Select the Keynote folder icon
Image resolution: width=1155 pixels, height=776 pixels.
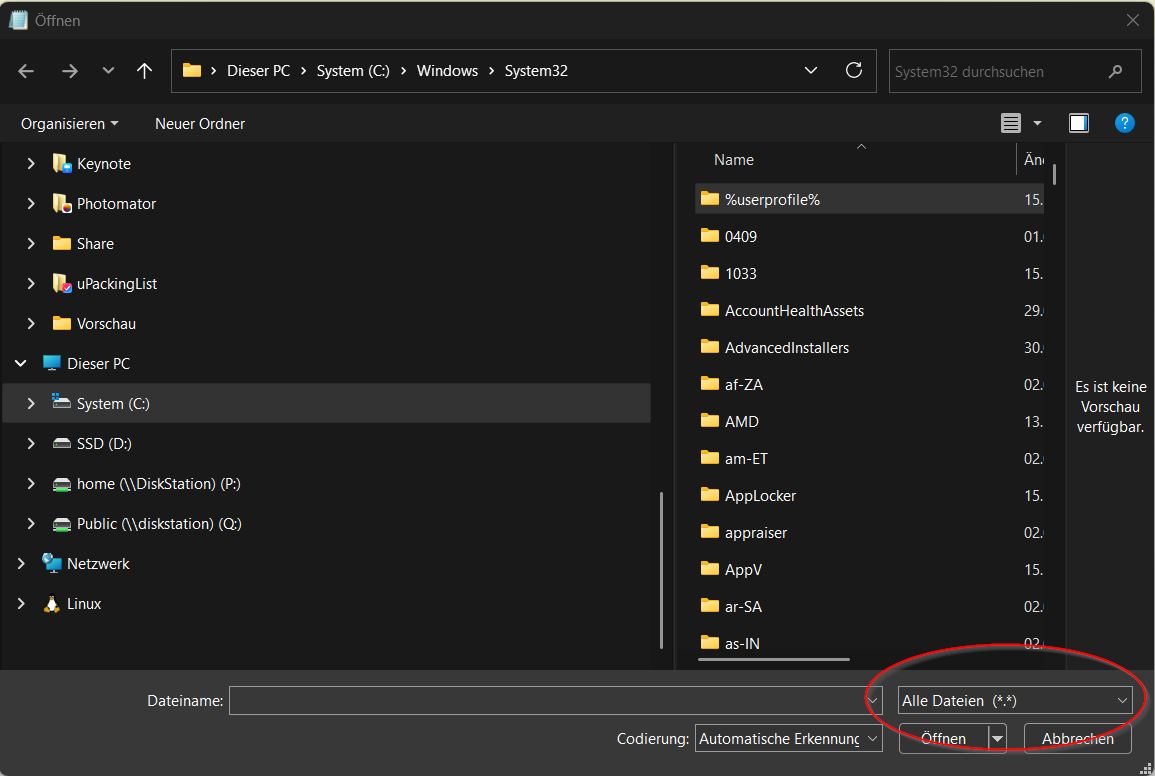(62, 163)
